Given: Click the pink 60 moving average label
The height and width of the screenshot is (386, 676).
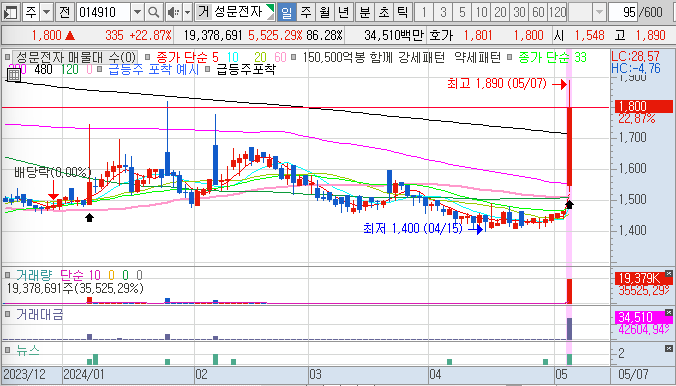Looking at the screenshot, I should point(280,57).
